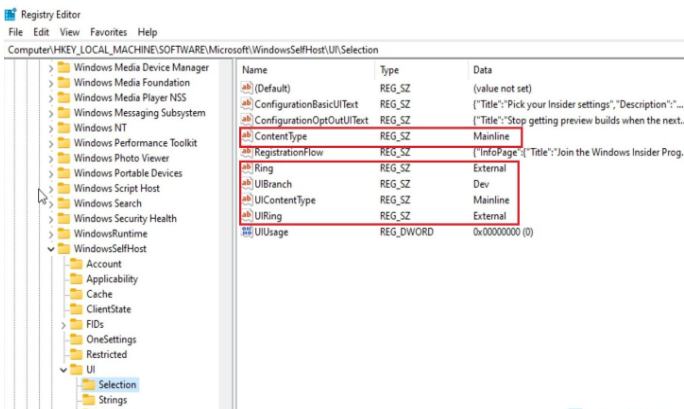The image size is (684, 409).
Task: Select the UIUsage value name
Action: pyautogui.click(x=271, y=232)
